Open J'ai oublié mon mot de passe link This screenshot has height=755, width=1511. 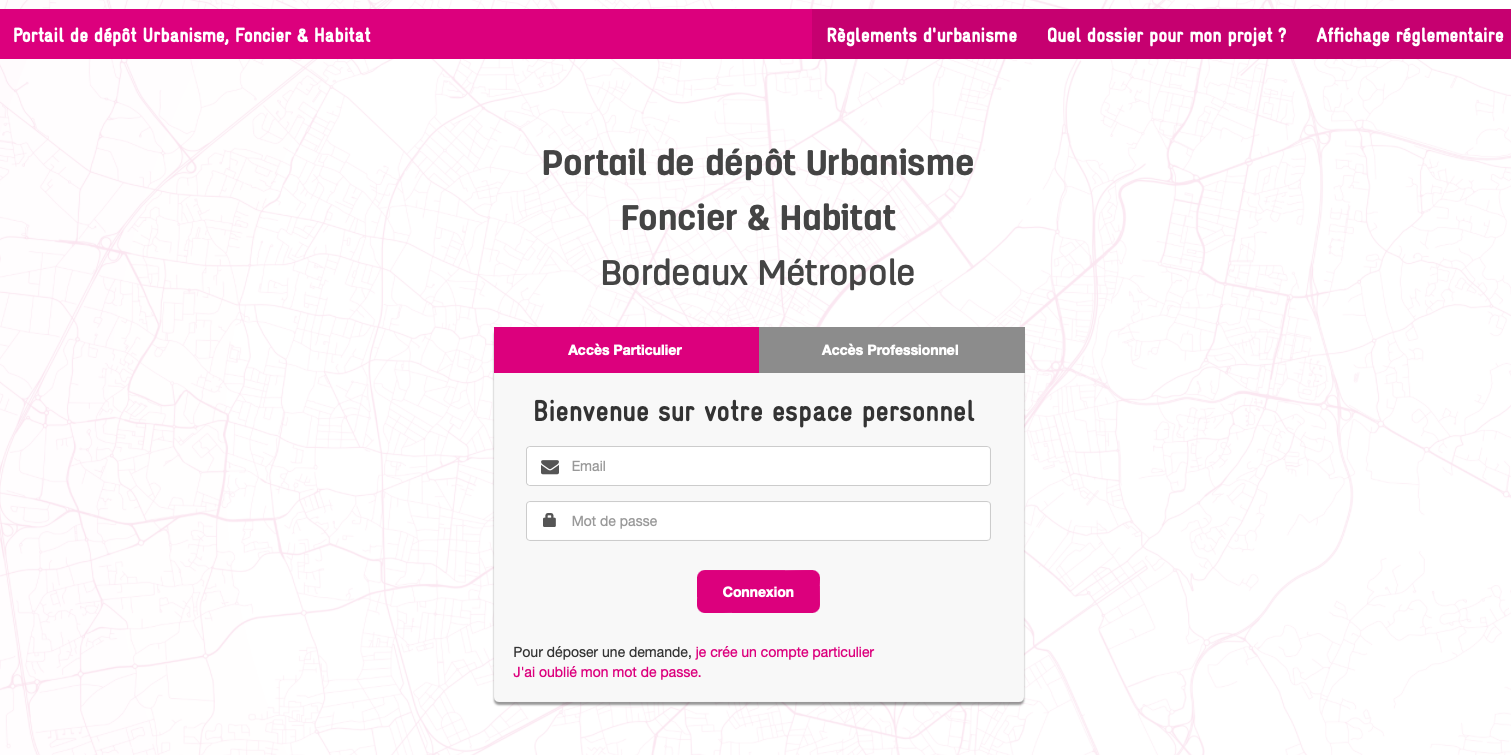click(x=607, y=672)
